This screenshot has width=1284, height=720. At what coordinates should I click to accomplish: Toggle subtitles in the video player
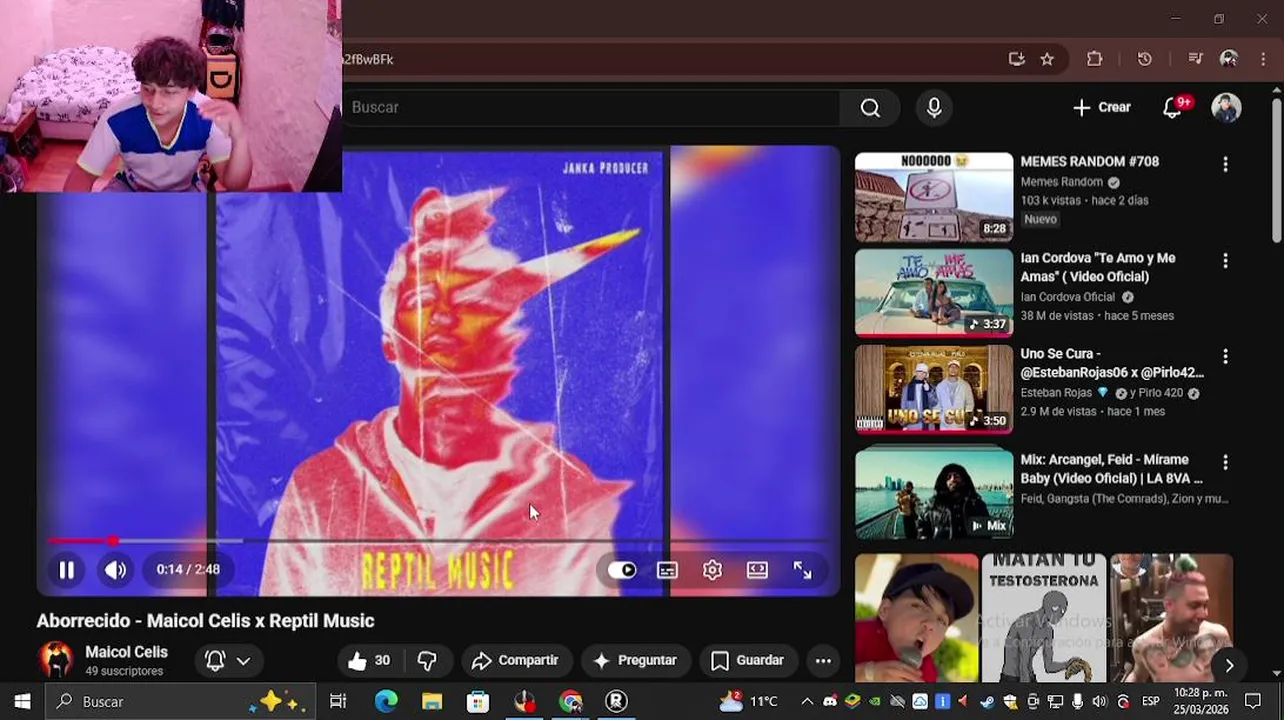coord(667,570)
